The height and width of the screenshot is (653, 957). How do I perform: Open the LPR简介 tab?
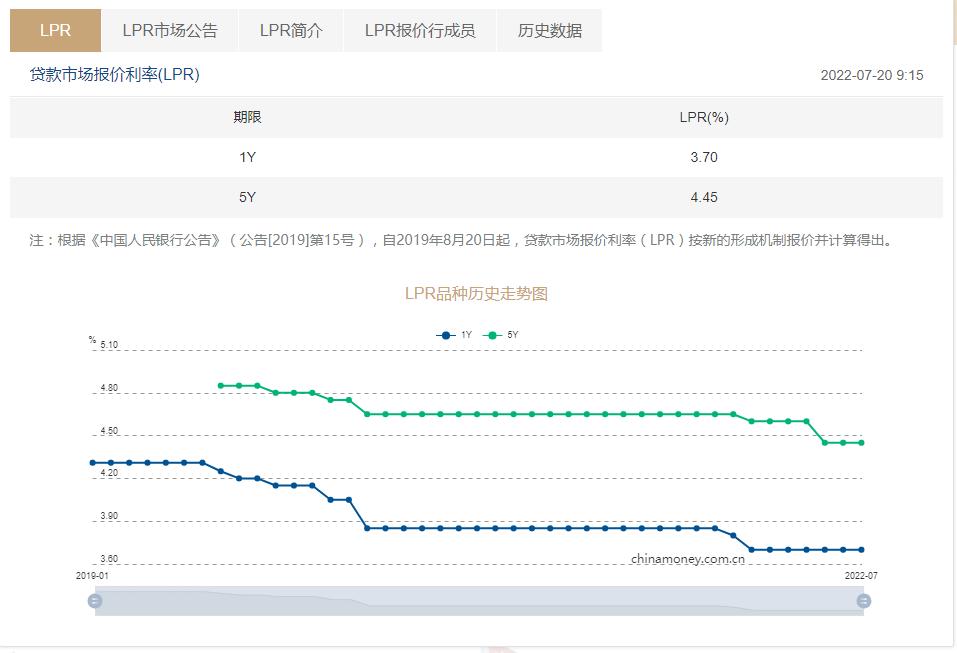click(290, 30)
